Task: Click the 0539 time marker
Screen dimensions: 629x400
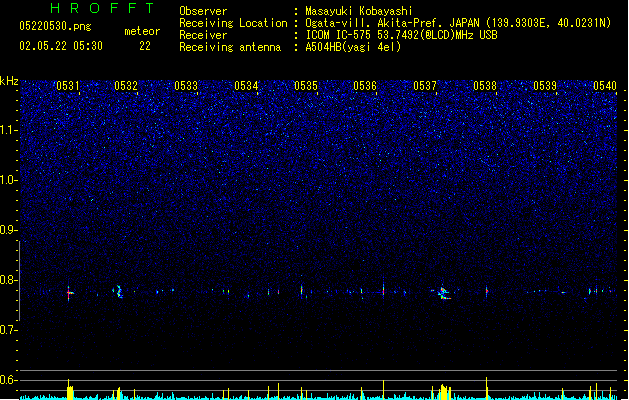Action: pyautogui.click(x=545, y=86)
